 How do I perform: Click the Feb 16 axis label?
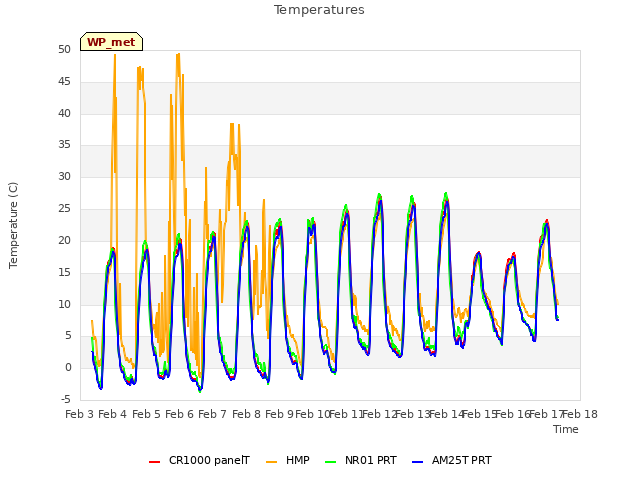(x=513, y=414)
